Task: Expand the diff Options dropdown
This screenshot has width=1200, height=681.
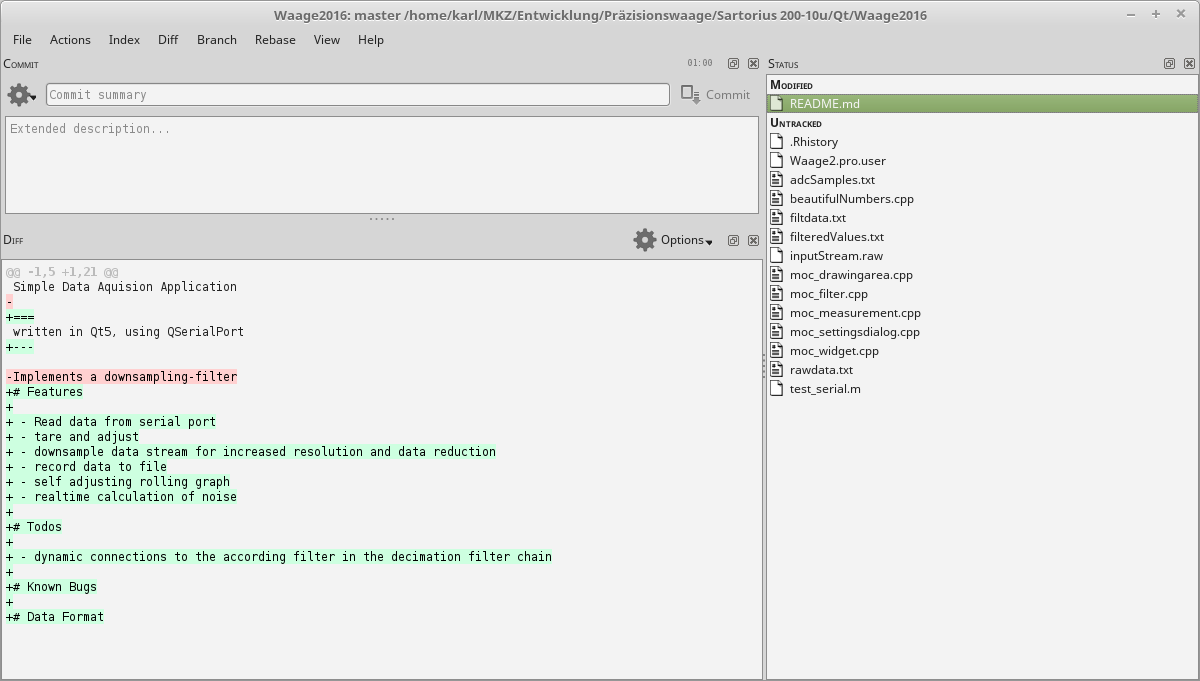Action: pyautogui.click(x=687, y=240)
